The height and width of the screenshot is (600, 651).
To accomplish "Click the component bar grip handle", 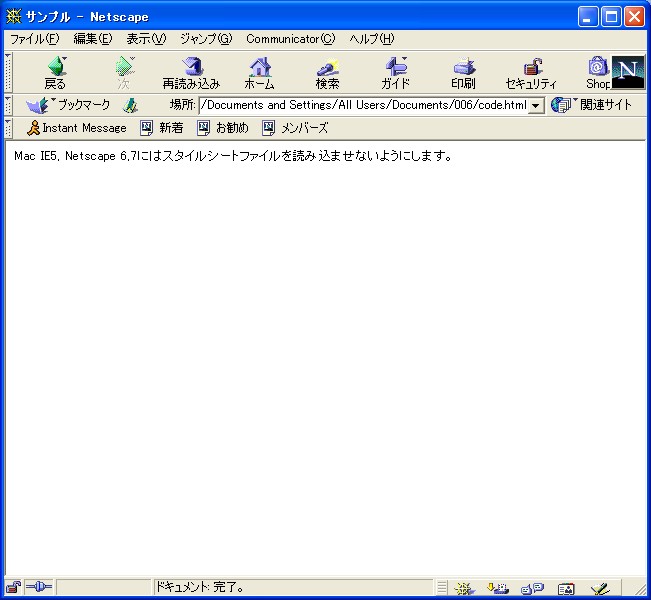I will coord(442,588).
